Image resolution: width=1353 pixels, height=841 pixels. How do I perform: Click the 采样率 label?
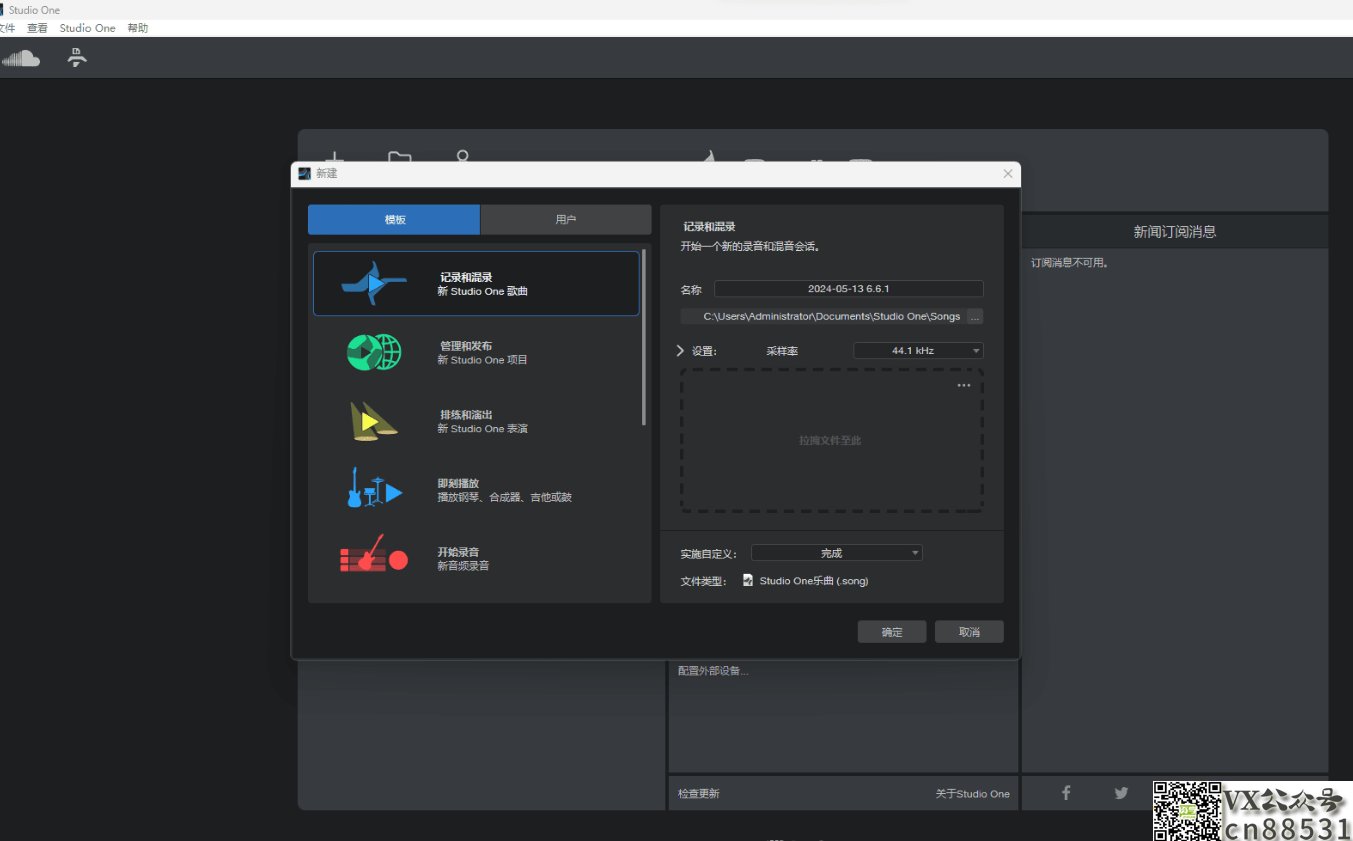tap(782, 351)
